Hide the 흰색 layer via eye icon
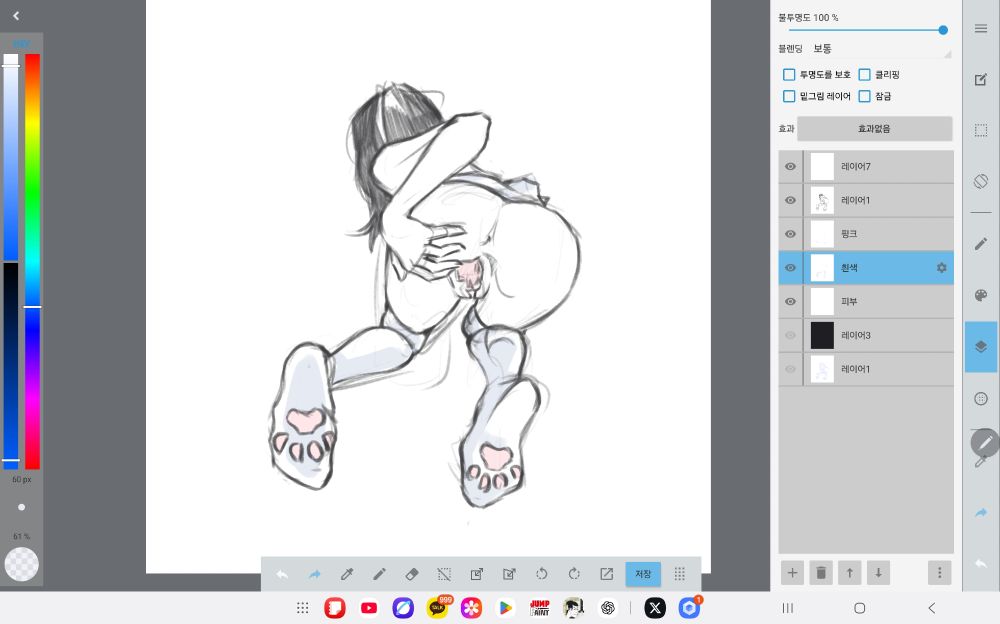Screen dimensions: 1000x624 (790, 268)
